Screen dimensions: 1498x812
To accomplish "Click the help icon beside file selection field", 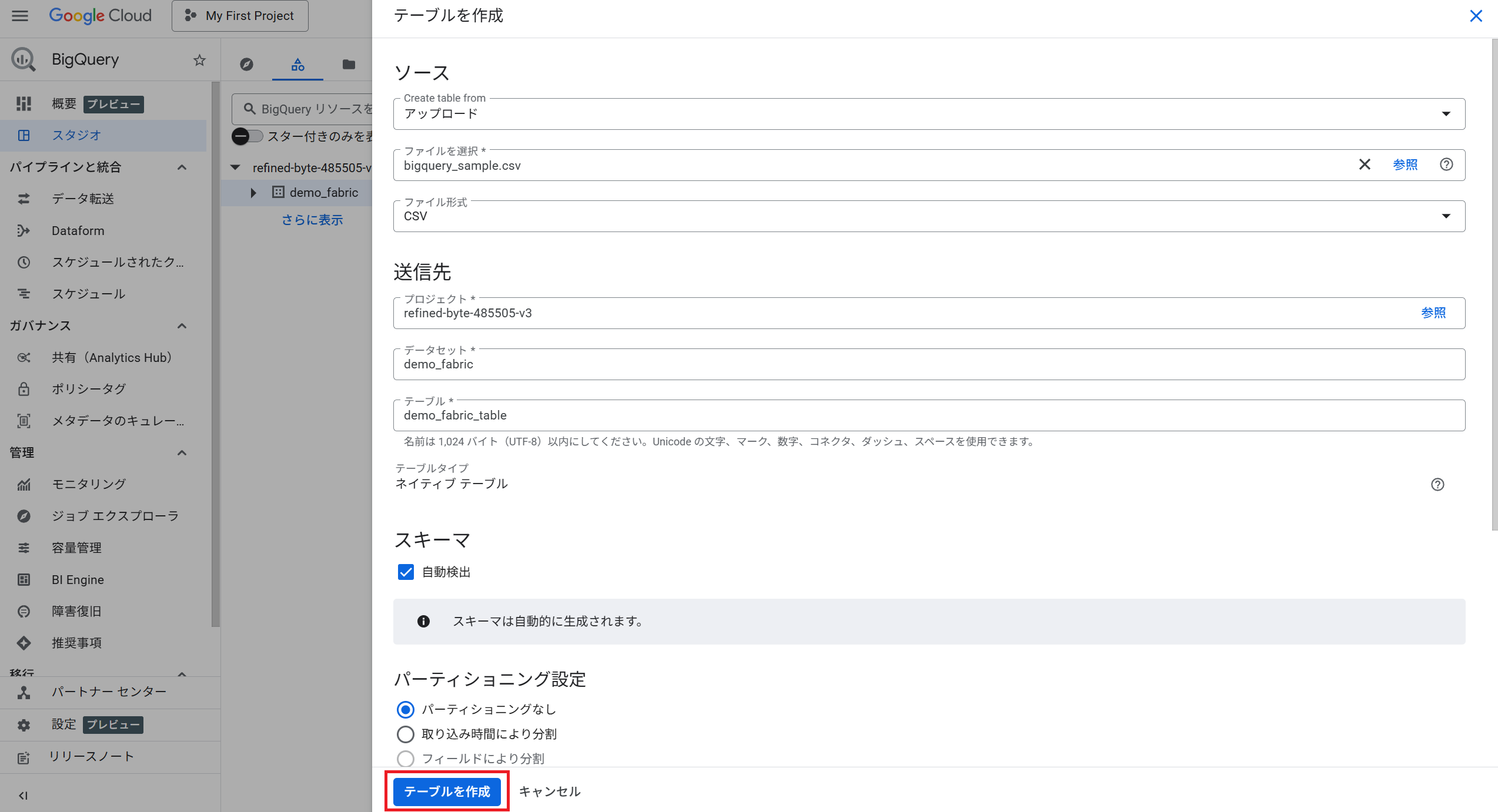I will tap(1446, 165).
